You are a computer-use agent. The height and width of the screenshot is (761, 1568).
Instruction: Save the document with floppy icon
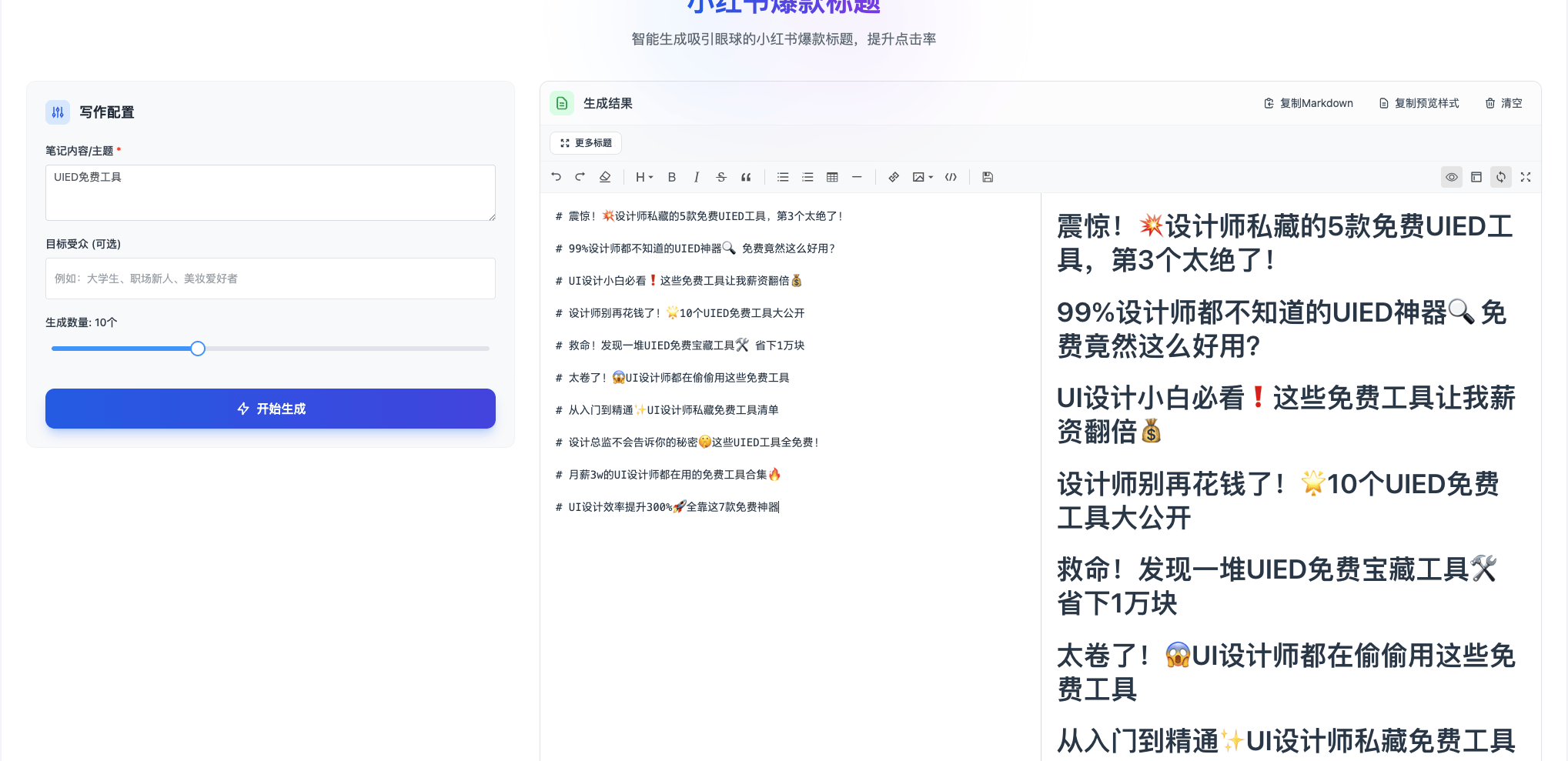(988, 177)
